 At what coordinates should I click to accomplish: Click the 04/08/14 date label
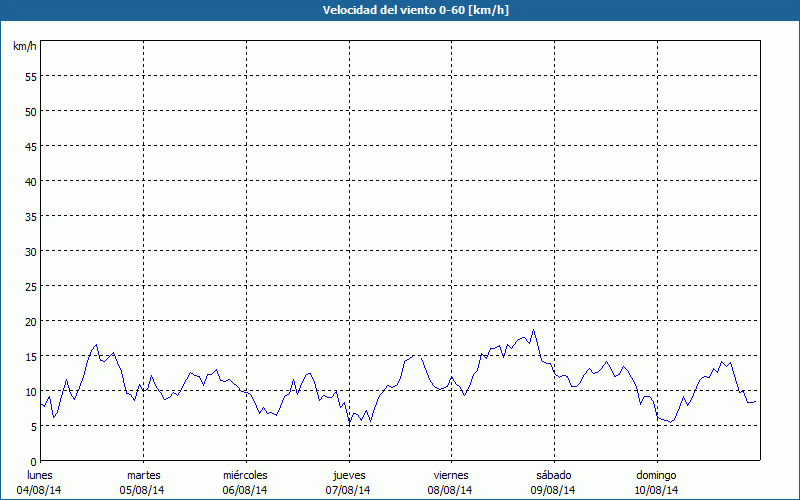pyautogui.click(x=39, y=490)
